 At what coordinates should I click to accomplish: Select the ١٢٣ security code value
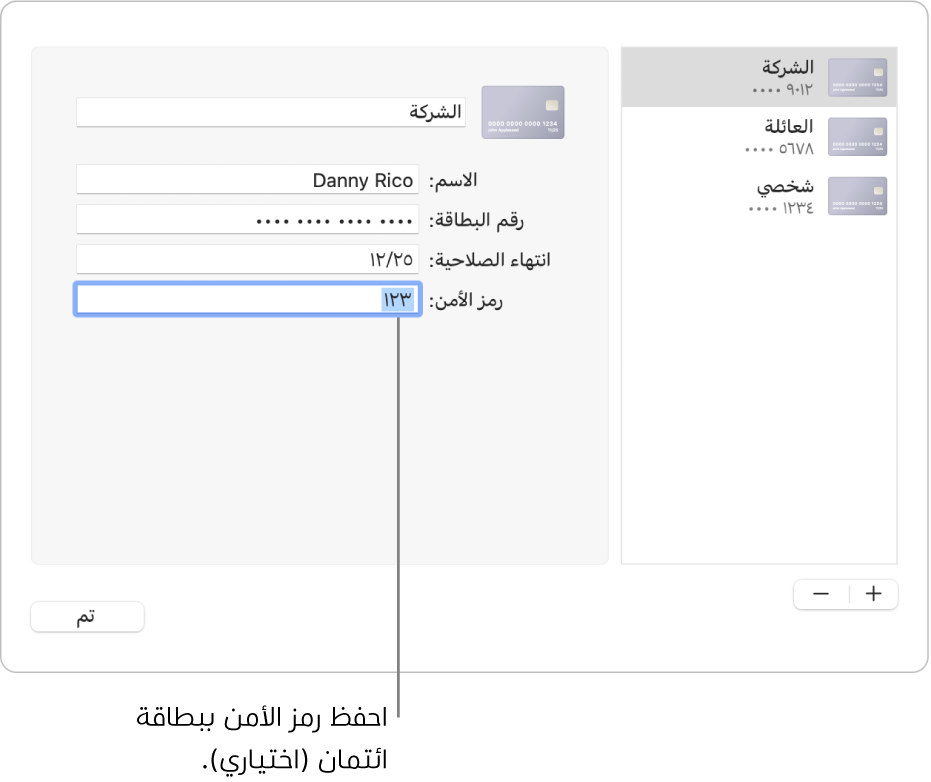(399, 299)
